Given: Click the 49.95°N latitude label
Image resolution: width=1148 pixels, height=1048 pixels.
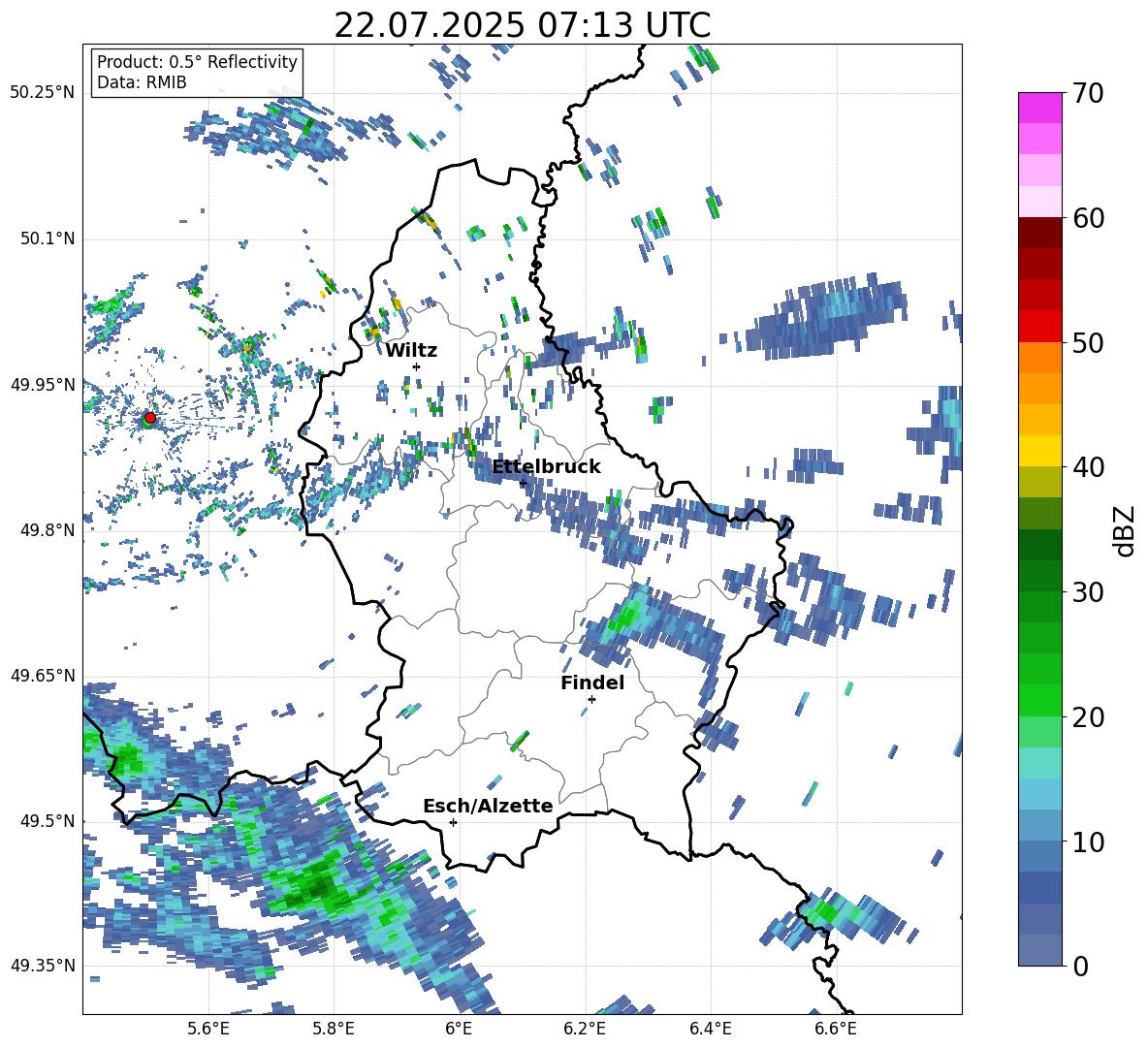Looking at the screenshot, I should 42,384.
